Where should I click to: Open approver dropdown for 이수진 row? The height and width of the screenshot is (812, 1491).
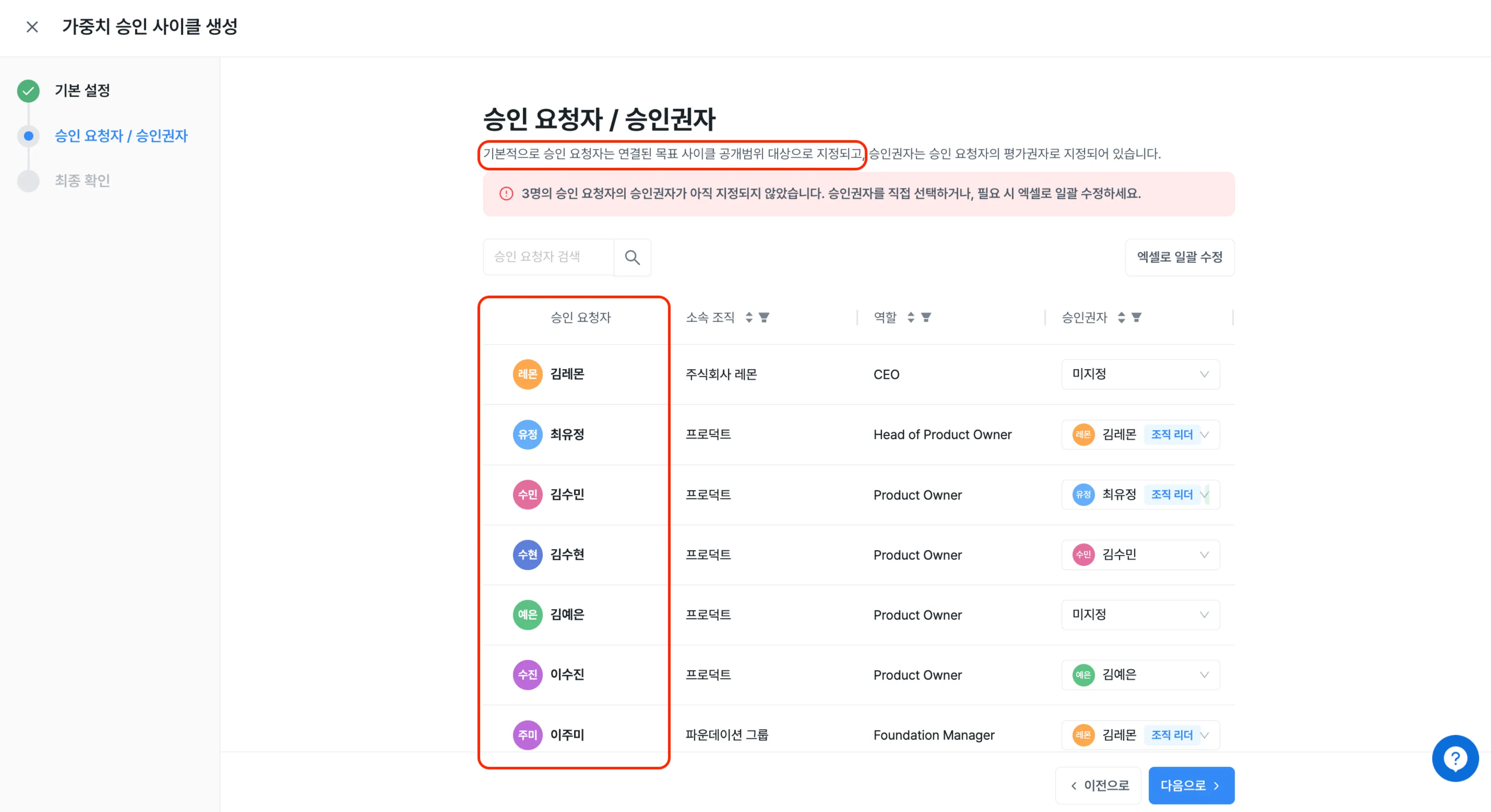click(1140, 675)
